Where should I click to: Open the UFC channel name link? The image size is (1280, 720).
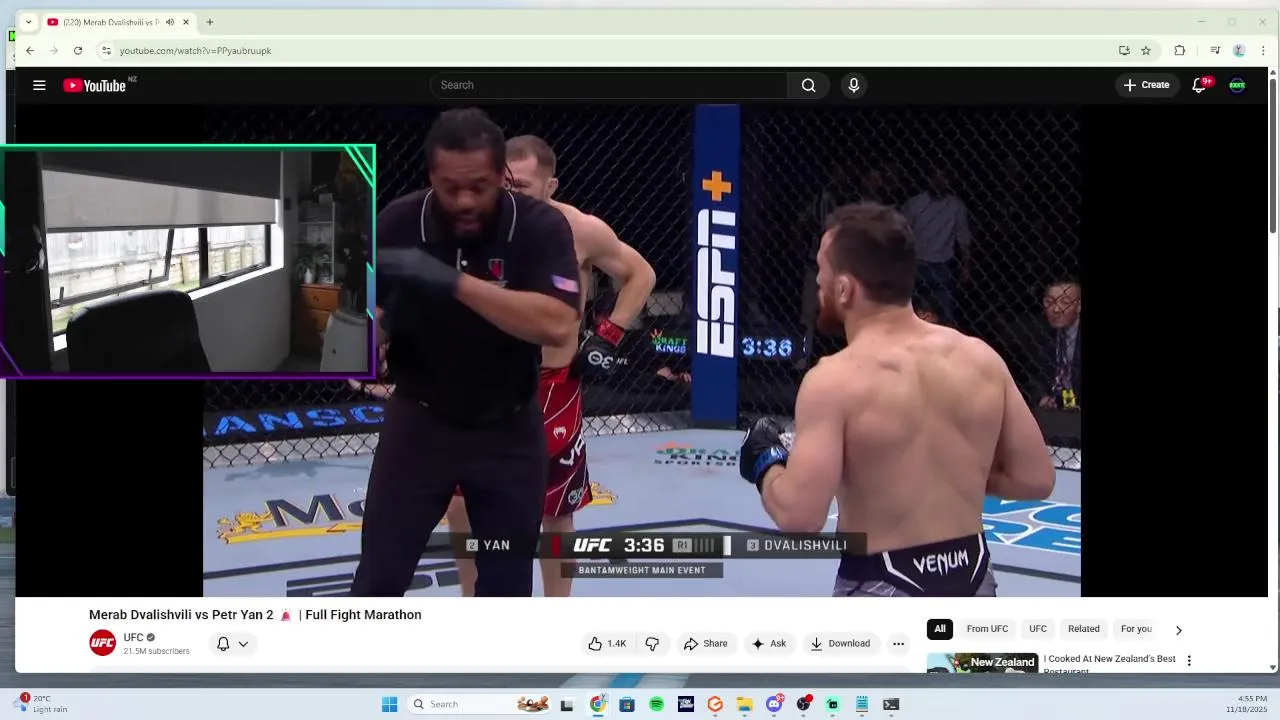[134, 638]
